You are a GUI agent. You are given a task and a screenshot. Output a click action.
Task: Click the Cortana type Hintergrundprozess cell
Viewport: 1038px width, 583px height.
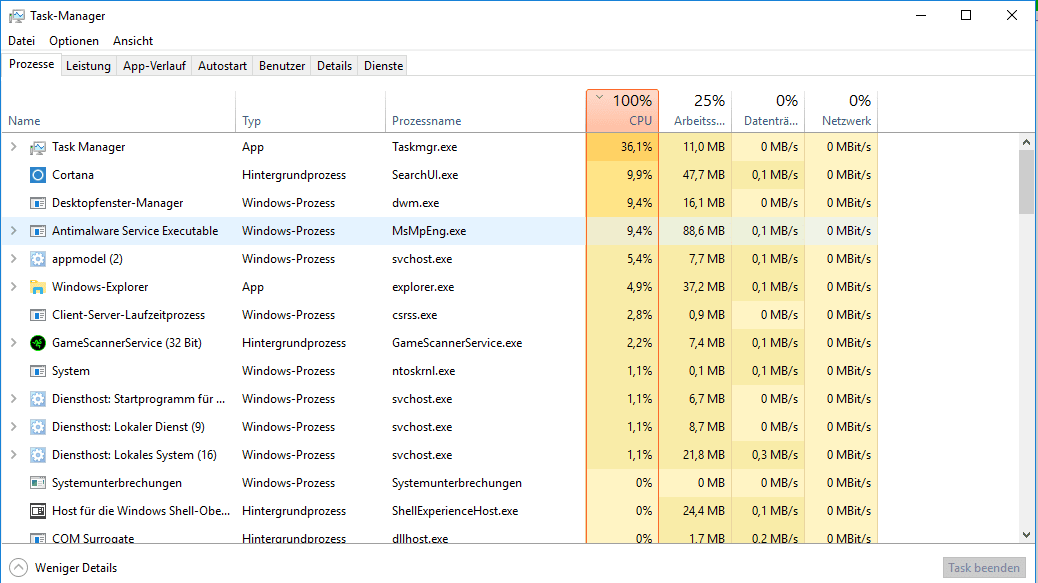[294, 175]
